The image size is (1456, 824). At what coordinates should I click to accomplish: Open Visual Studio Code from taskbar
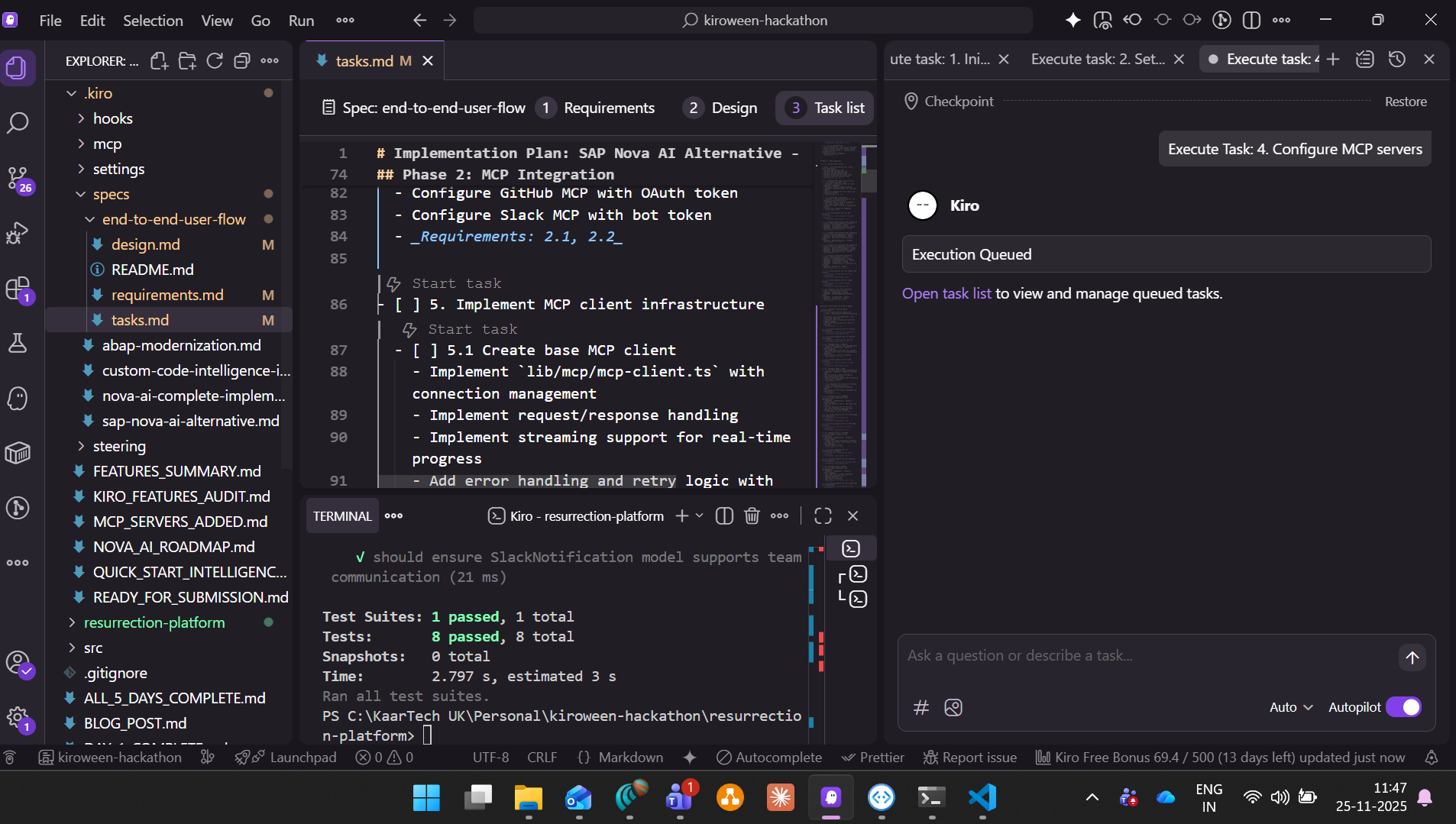(982, 798)
